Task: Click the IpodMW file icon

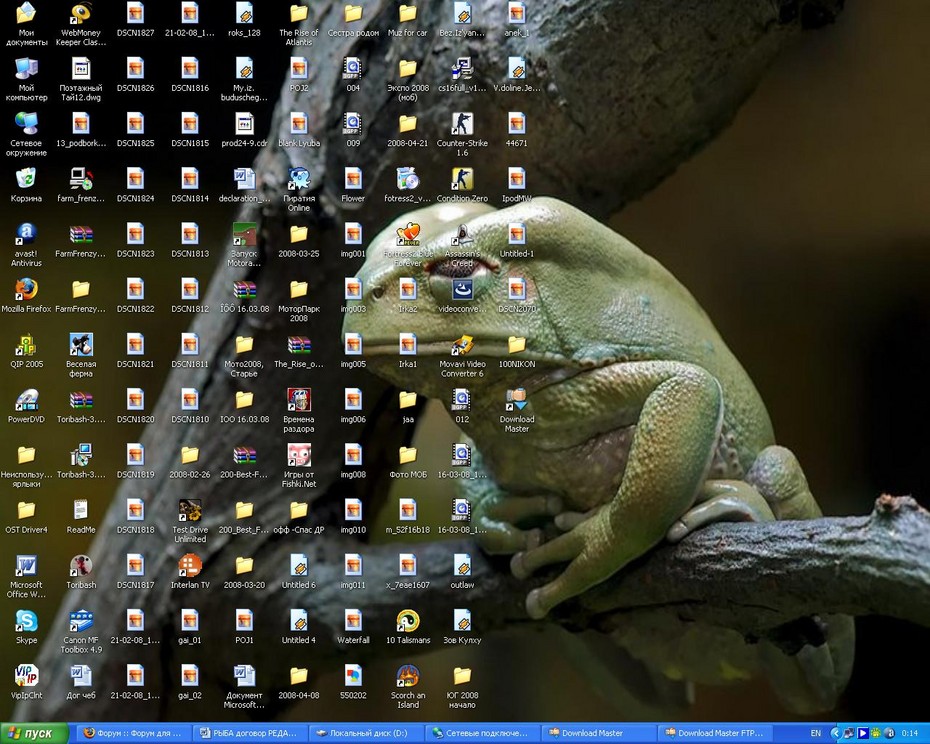Action: pyautogui.click(x=517, y=185)
